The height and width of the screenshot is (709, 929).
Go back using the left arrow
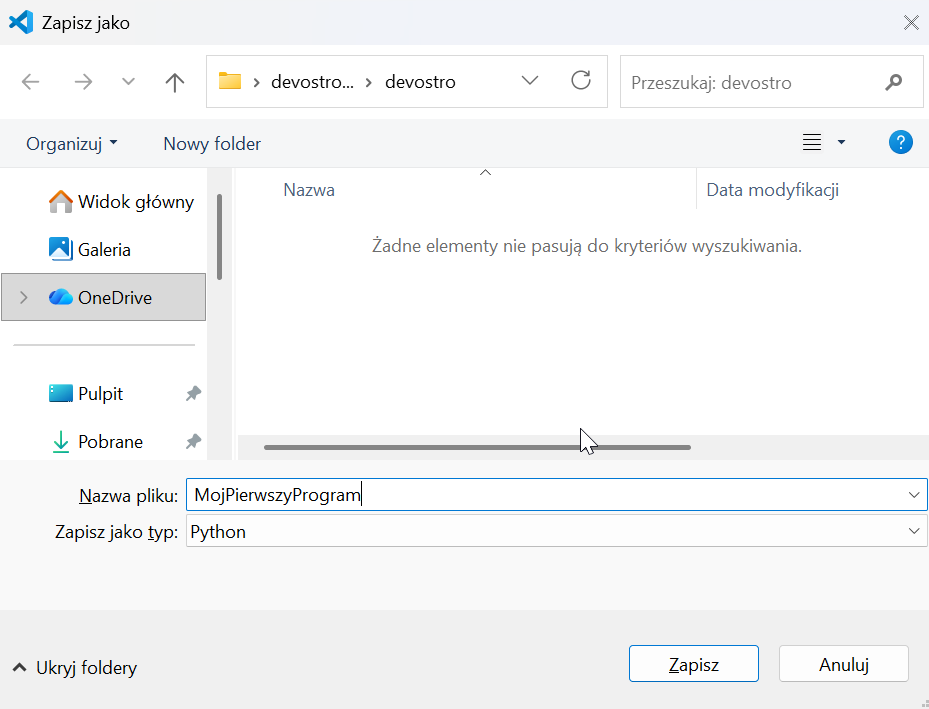tap(30, 82)
